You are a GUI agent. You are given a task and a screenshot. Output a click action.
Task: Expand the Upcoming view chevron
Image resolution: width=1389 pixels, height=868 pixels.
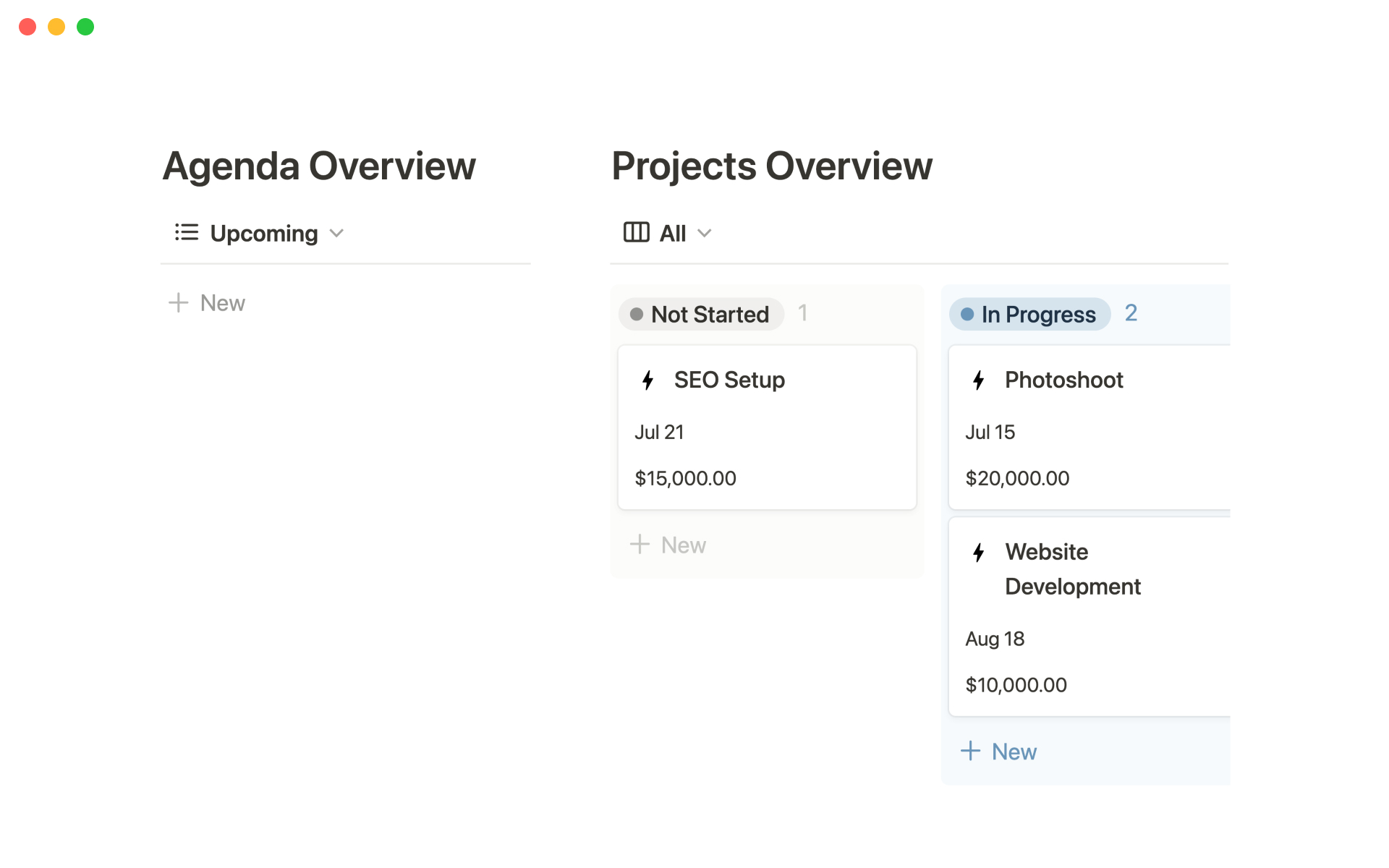(336, 234)
